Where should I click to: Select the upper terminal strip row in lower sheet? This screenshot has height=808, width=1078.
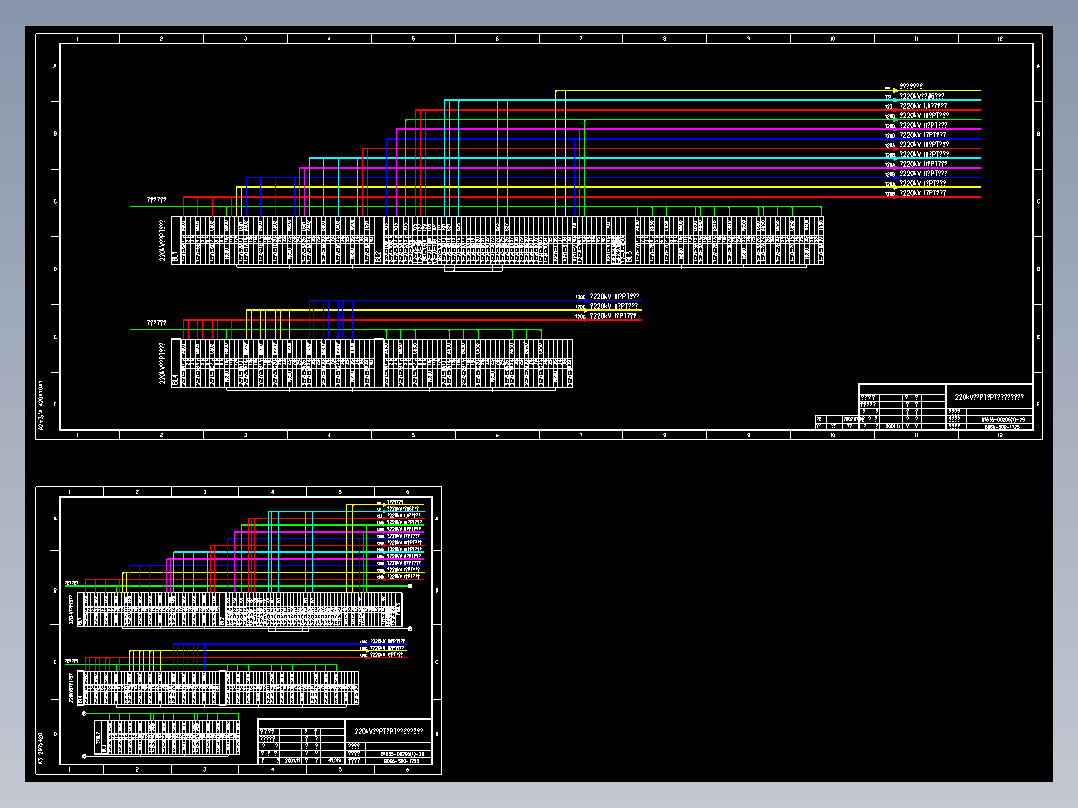[x=240, y=609]
